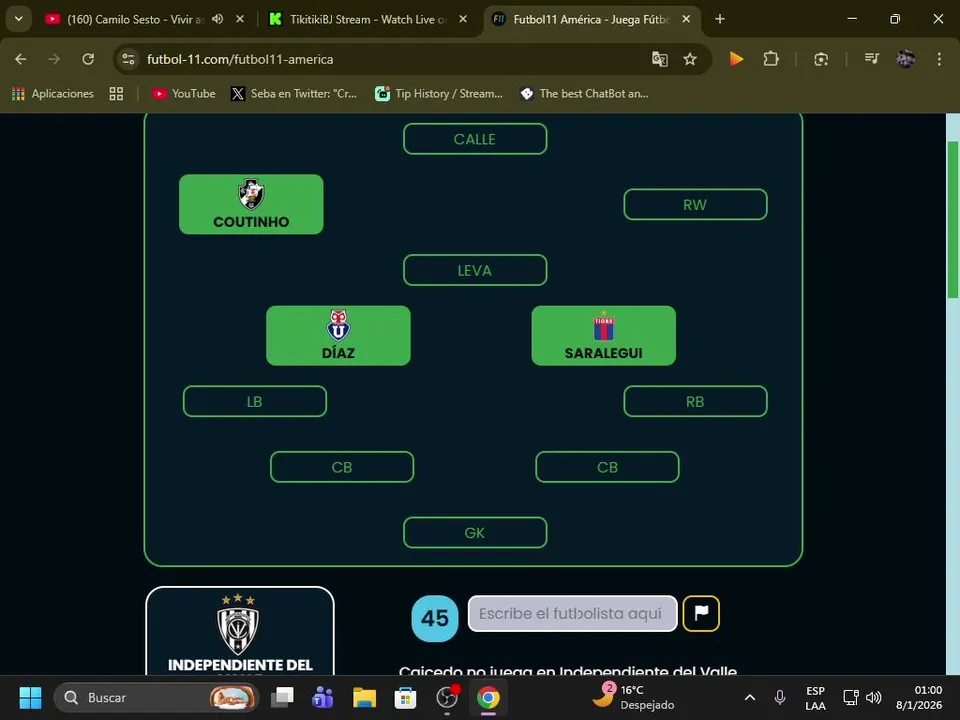Open Task View on the taskbar

pos(282,697)
